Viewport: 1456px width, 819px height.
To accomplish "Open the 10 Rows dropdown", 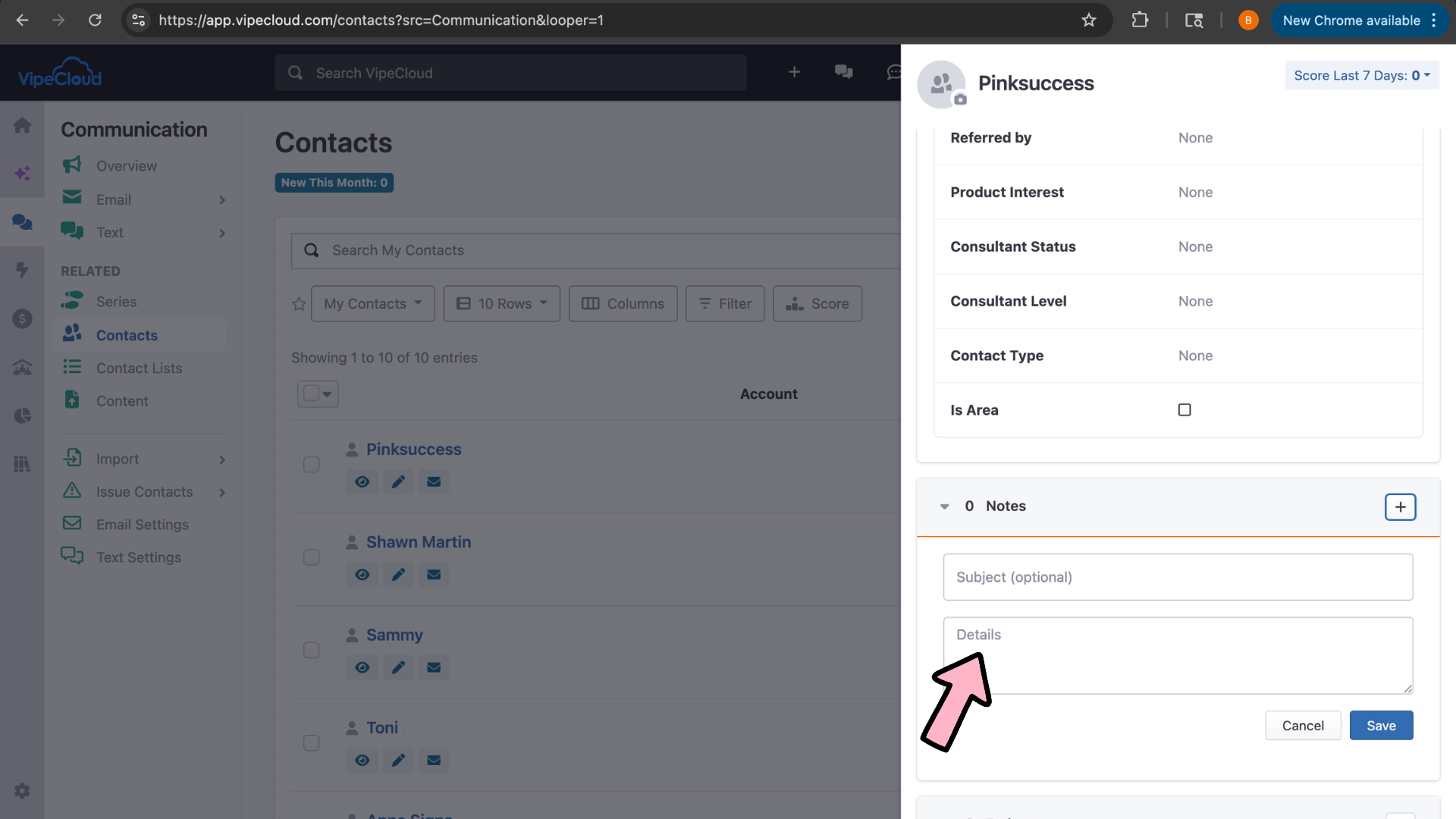I will click(x=501, y=303).
